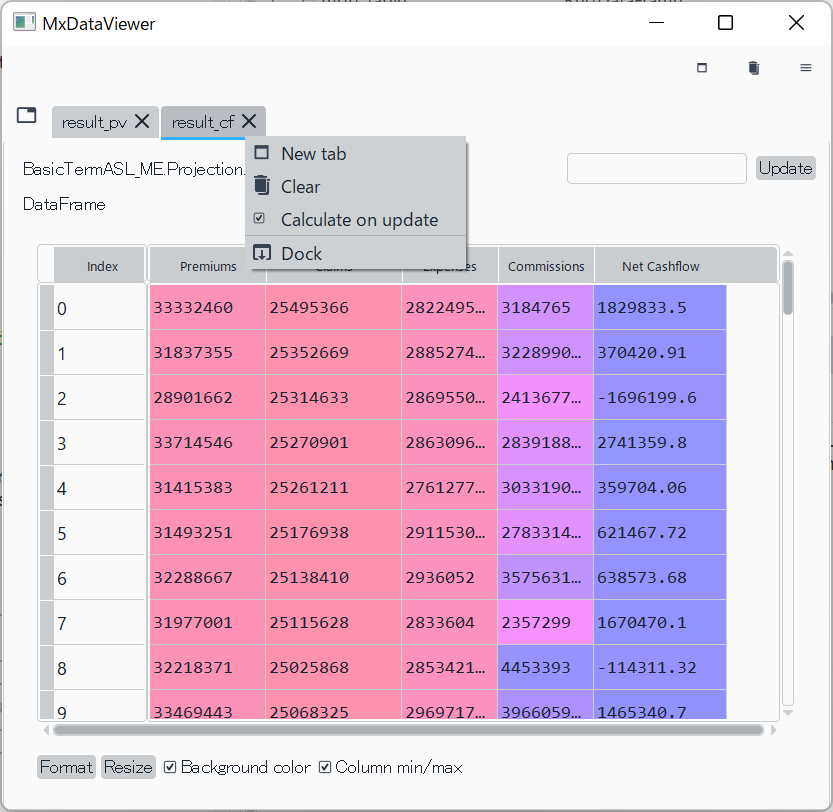The height and width of the screenshot is (812, 833).
Task: Toggle Calculate on update option
Action: 359,219
